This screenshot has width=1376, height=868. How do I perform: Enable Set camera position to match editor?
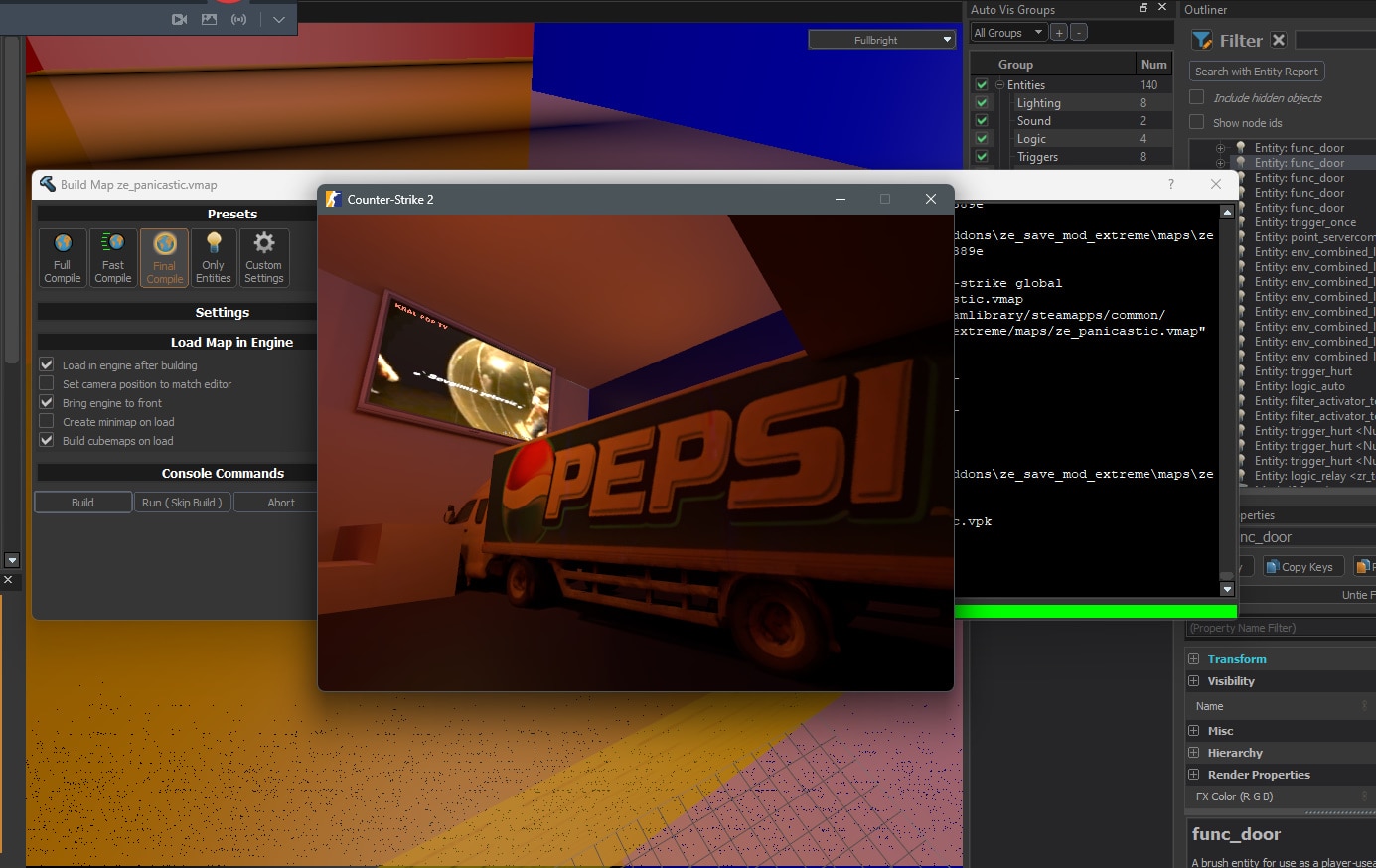[x=46, y=383]
